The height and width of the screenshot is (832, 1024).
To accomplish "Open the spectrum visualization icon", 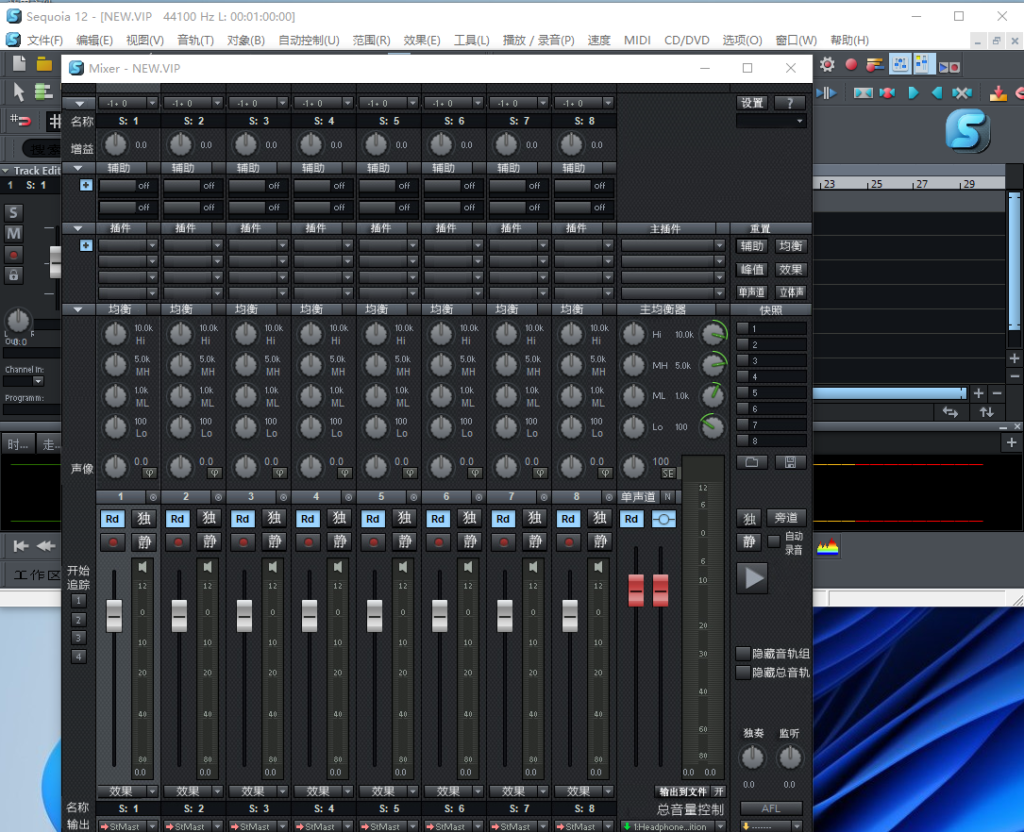I will [827, 547].
